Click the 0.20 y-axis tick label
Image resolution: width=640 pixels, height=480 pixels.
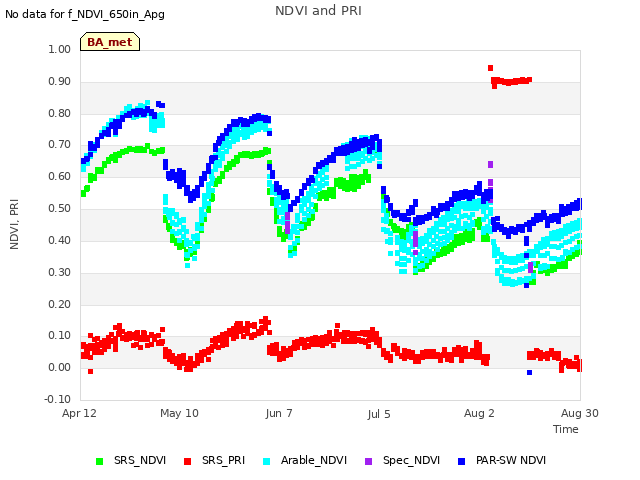coord(60,304)
